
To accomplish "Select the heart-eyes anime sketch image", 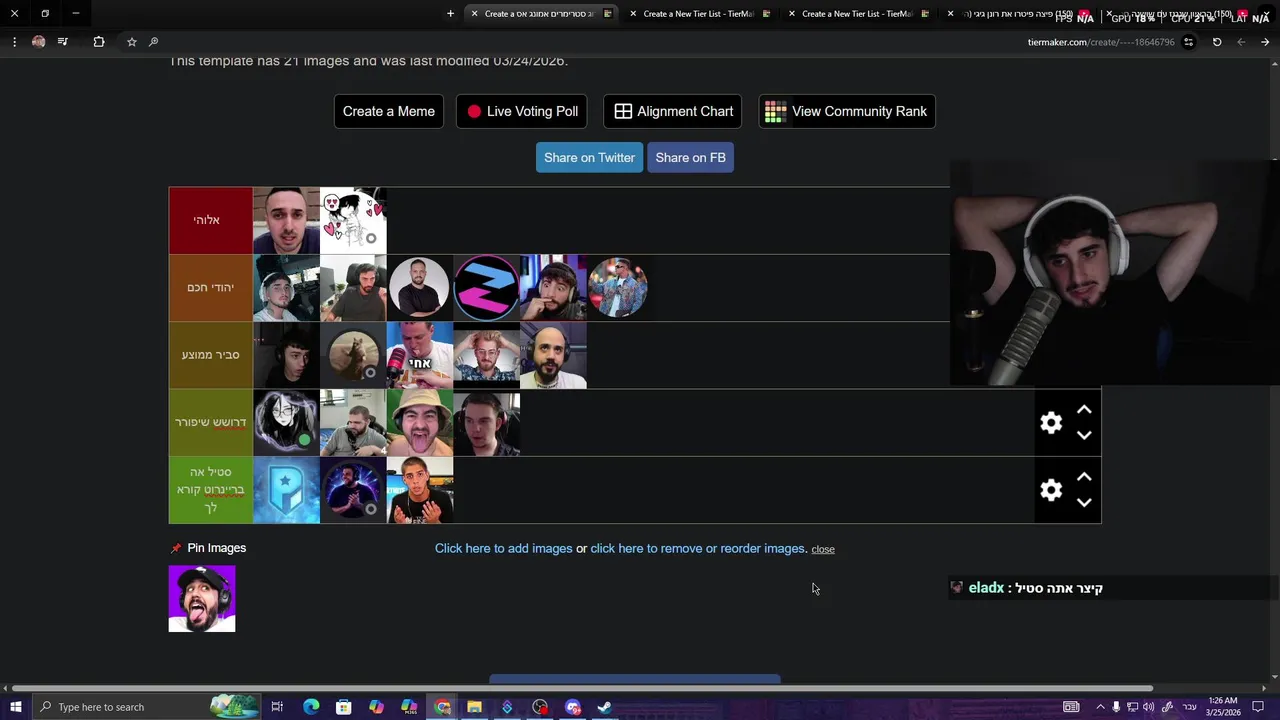I will pyautogui.click(x=353, y=220).
